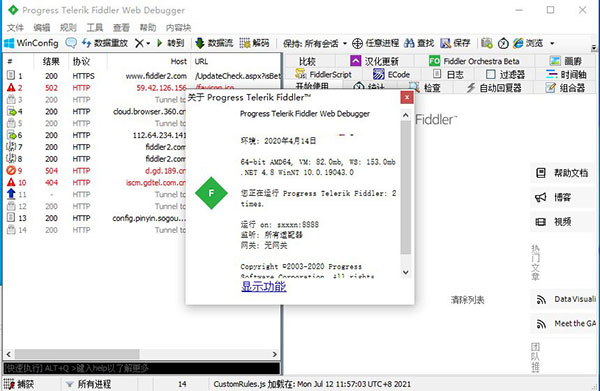Open the 编辑 menu

(41, 28)
